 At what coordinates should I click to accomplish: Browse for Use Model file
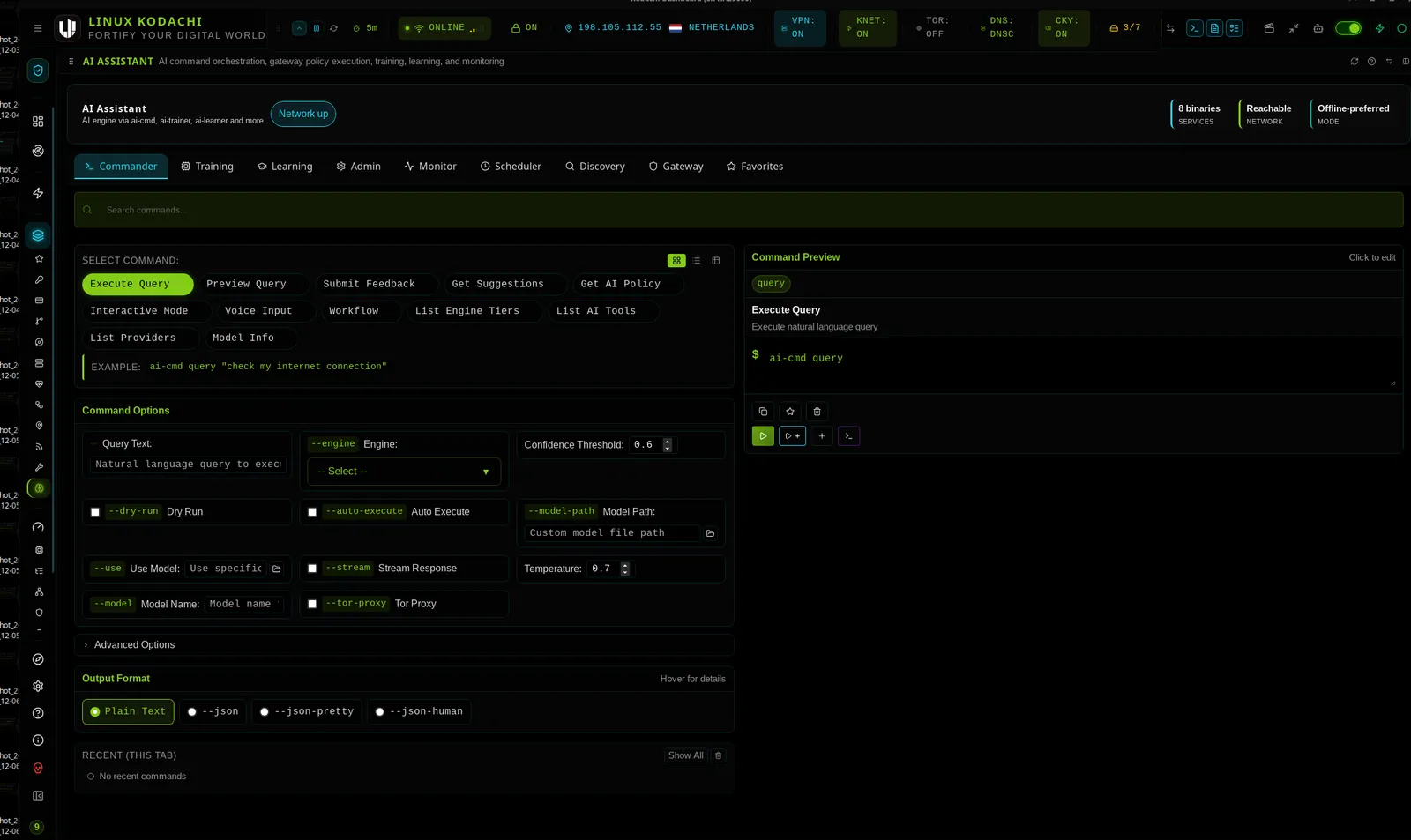[277, 569]
